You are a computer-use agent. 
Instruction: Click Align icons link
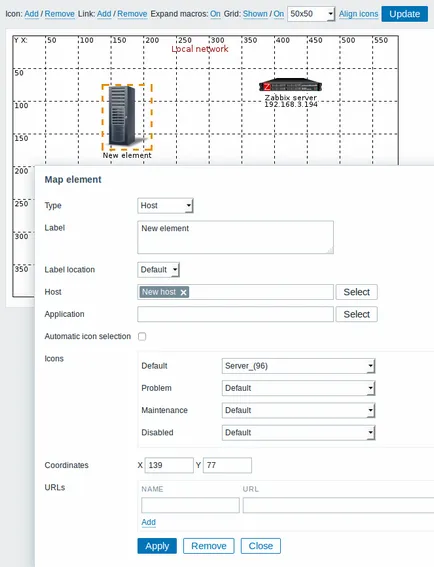tap(358, 14)
